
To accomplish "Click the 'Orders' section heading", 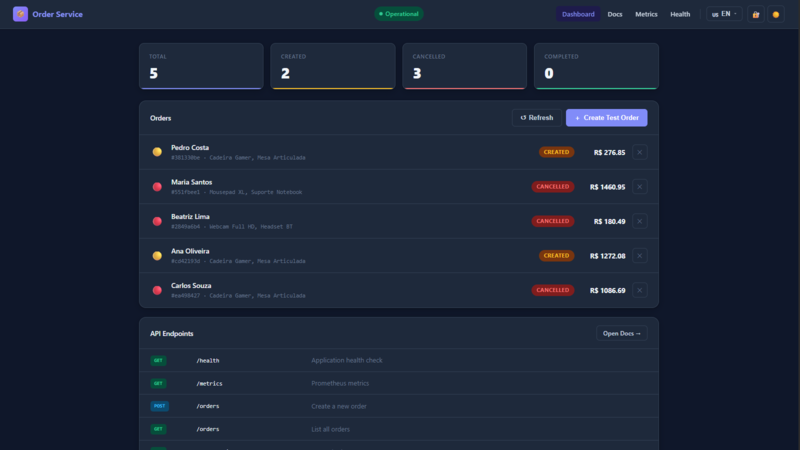I will (160, 118).
